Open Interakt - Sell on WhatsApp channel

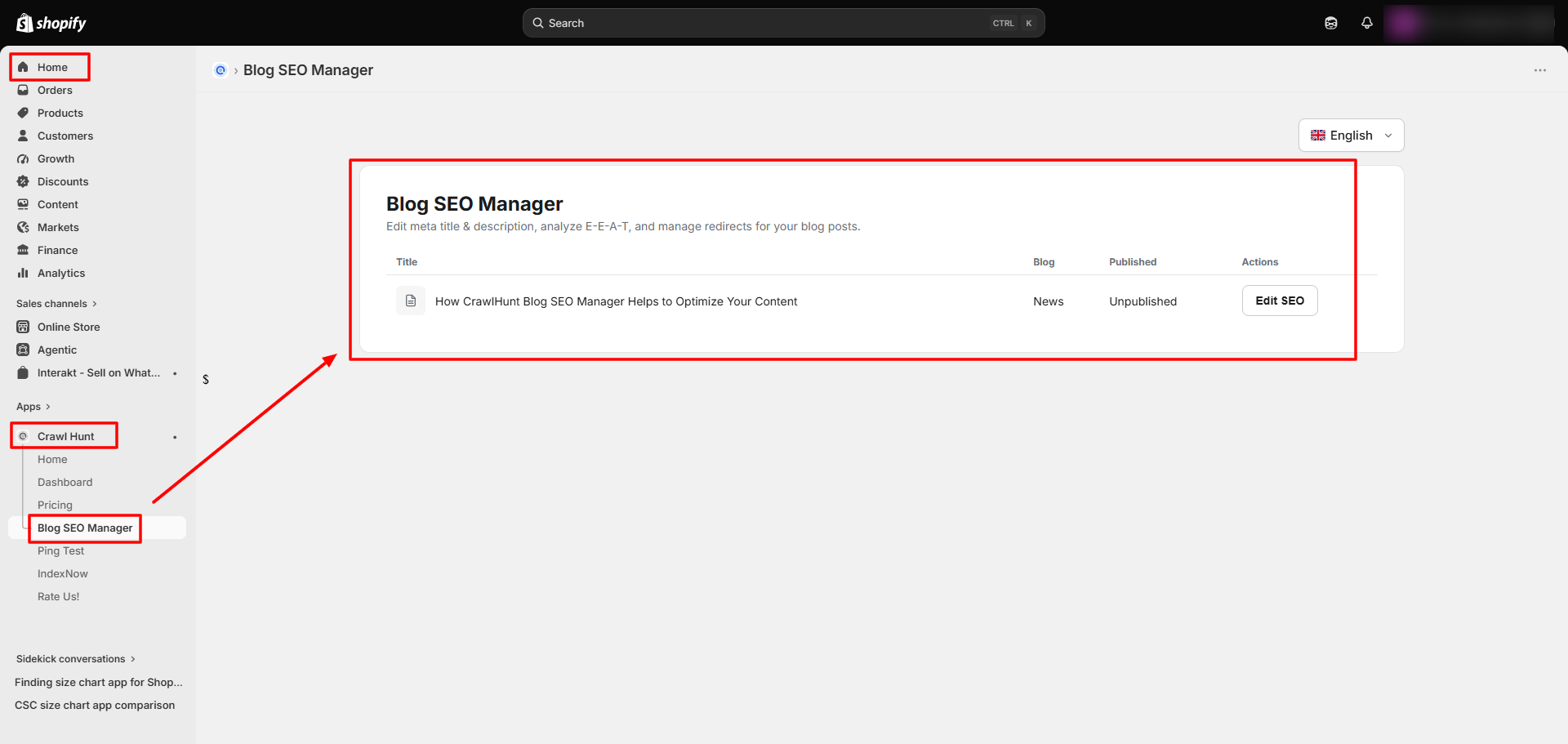(98, 372)
